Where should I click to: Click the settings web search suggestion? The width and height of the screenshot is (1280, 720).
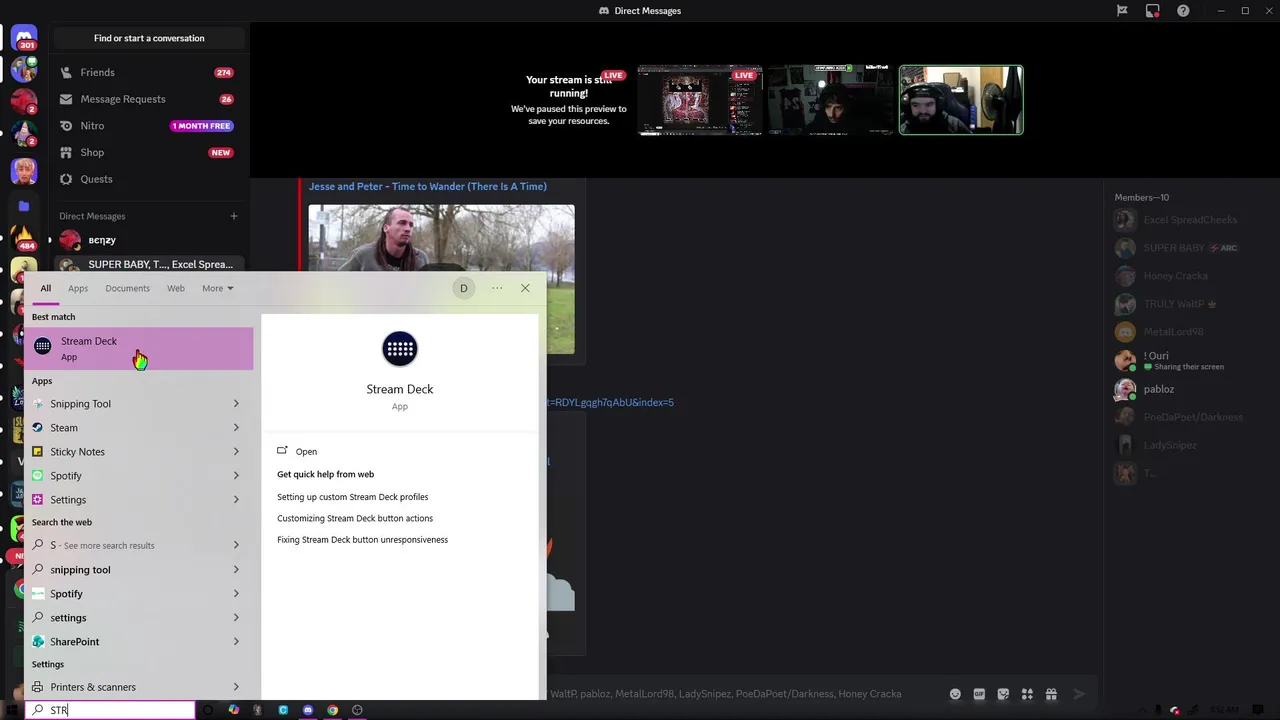pyautogui.click(x=138, y=618)
